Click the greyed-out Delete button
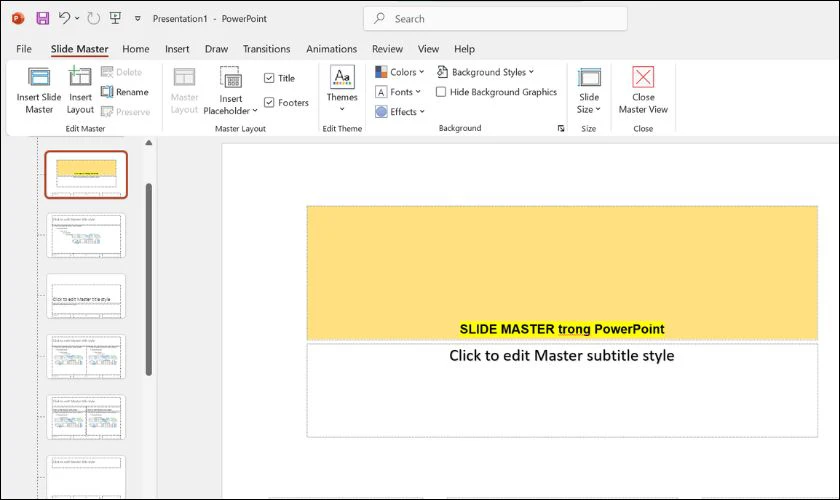Screen dimensions: 840x500 (x=122, y=72)
